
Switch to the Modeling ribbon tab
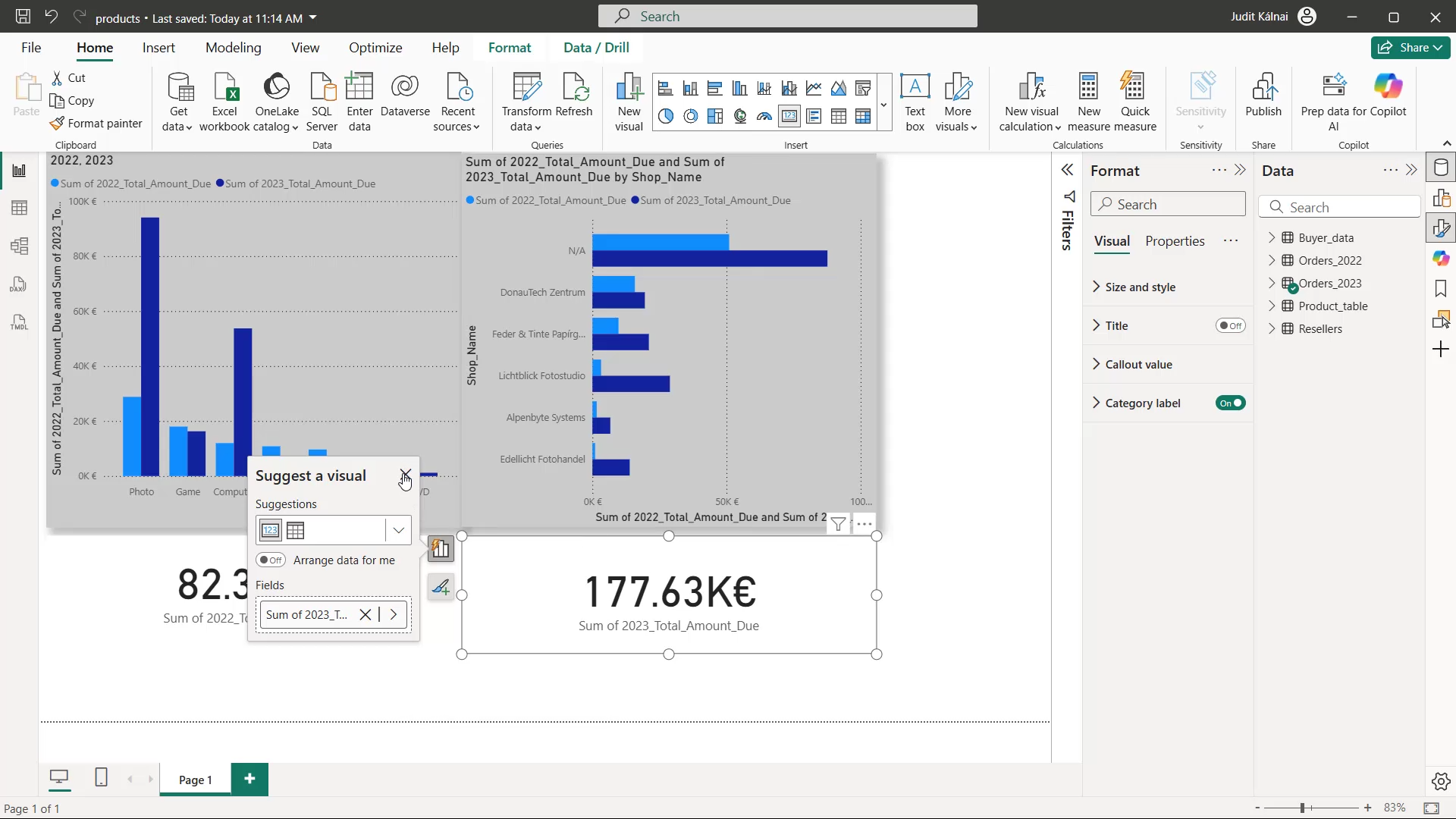point(233,48)
